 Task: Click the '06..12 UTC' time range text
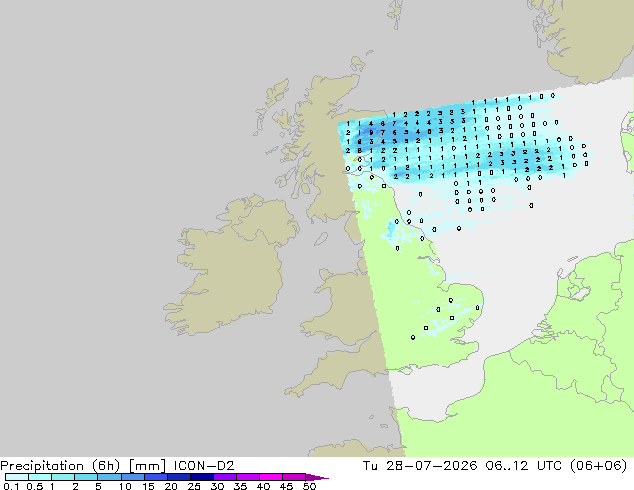[x=523, y=466]
